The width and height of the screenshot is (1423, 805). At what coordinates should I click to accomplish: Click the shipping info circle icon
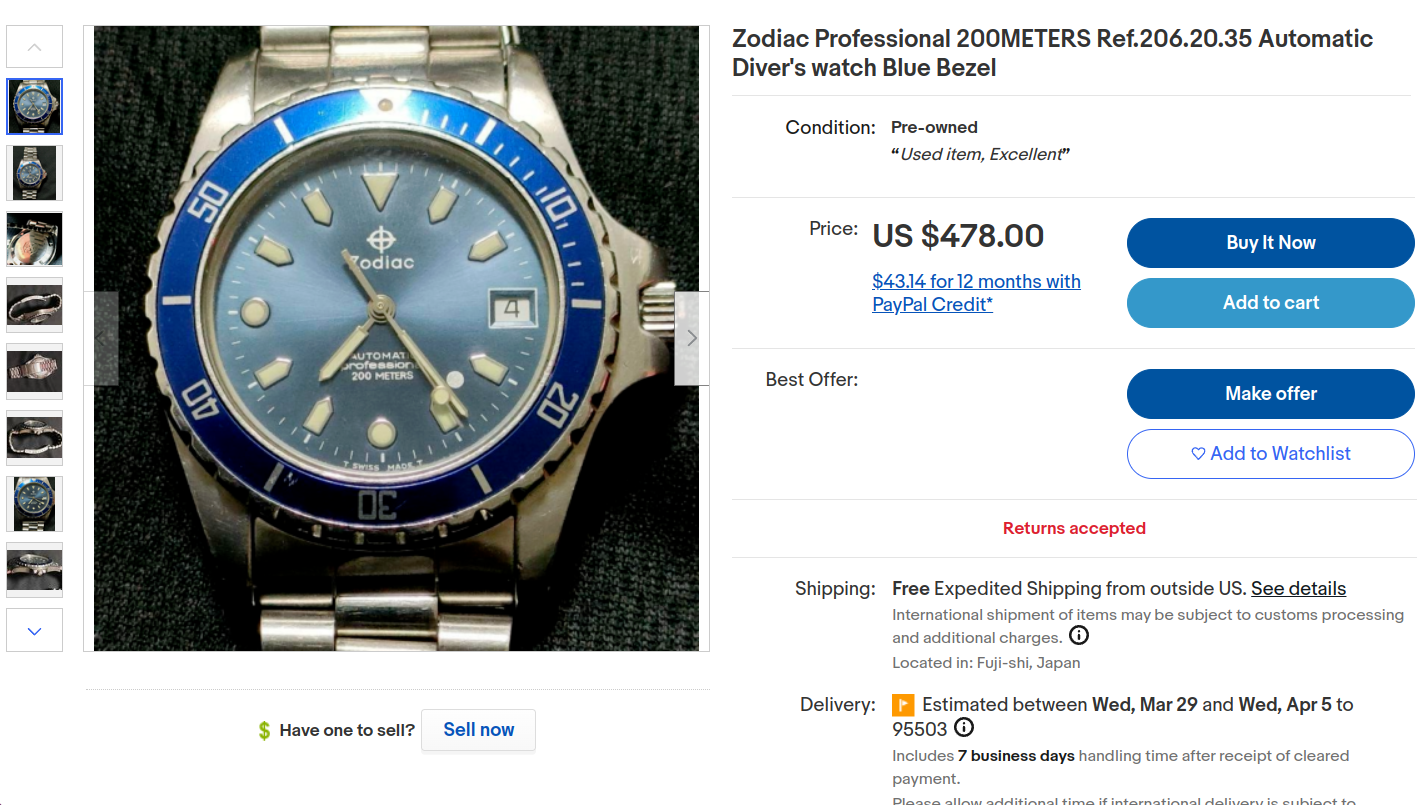pyautogui.click(x=1079, y=636)
